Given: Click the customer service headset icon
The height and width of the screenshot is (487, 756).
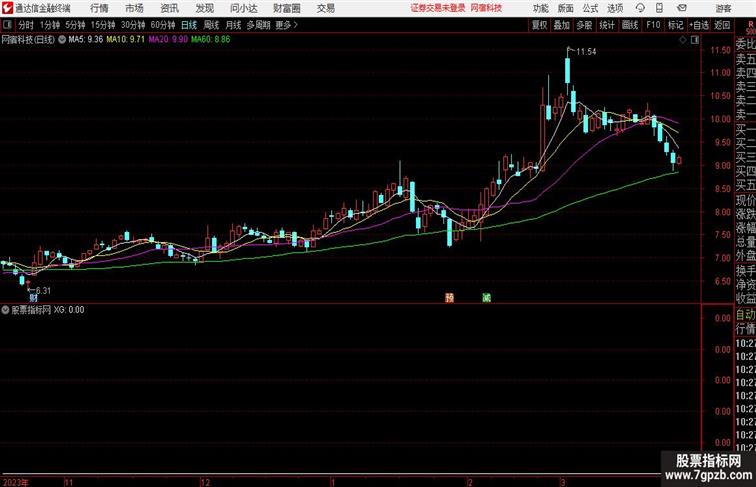Looking at the screenshot, I should (640, 8).
